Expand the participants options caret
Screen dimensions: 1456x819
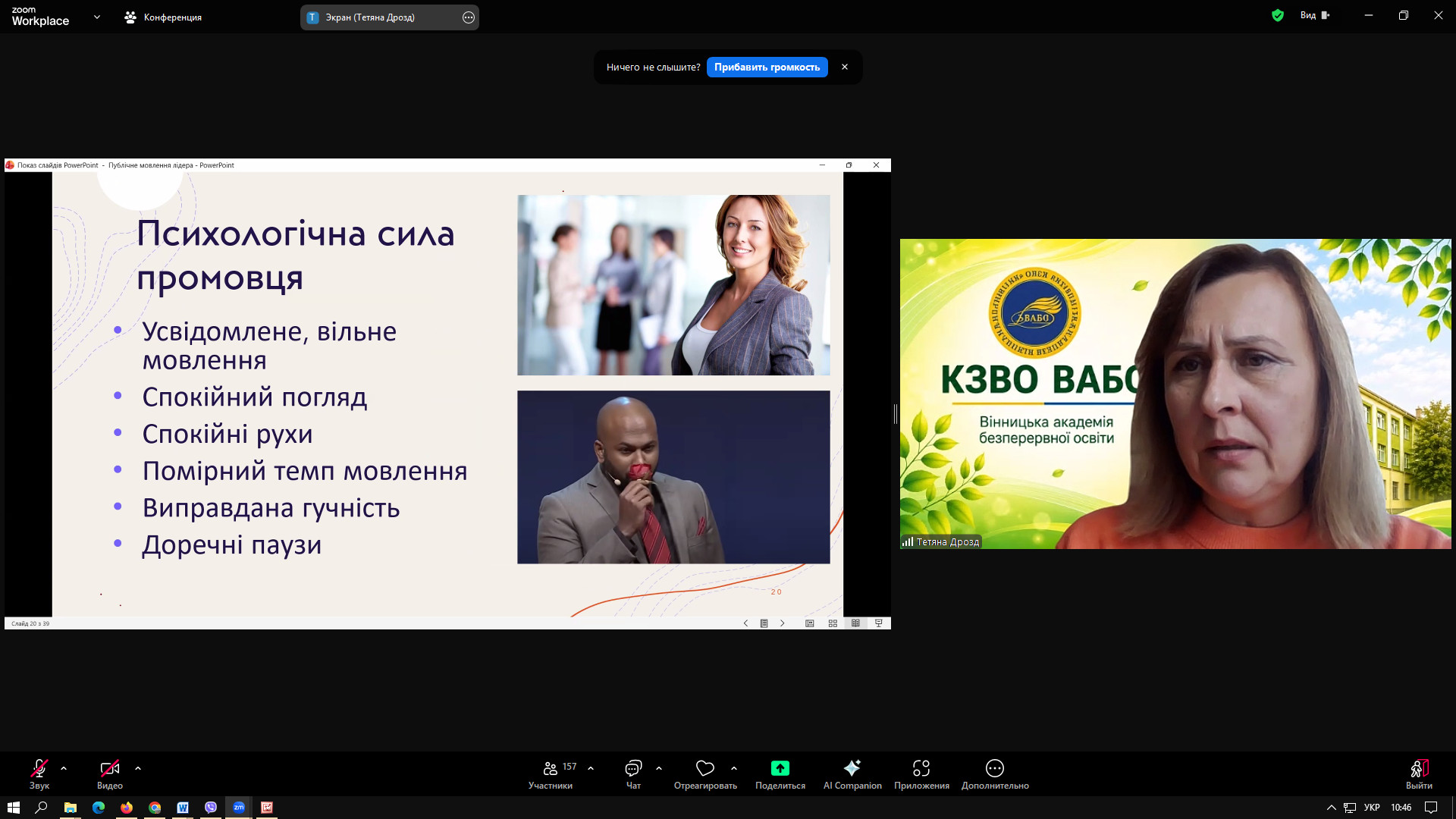pyautogui.click(x=591, y=768)
